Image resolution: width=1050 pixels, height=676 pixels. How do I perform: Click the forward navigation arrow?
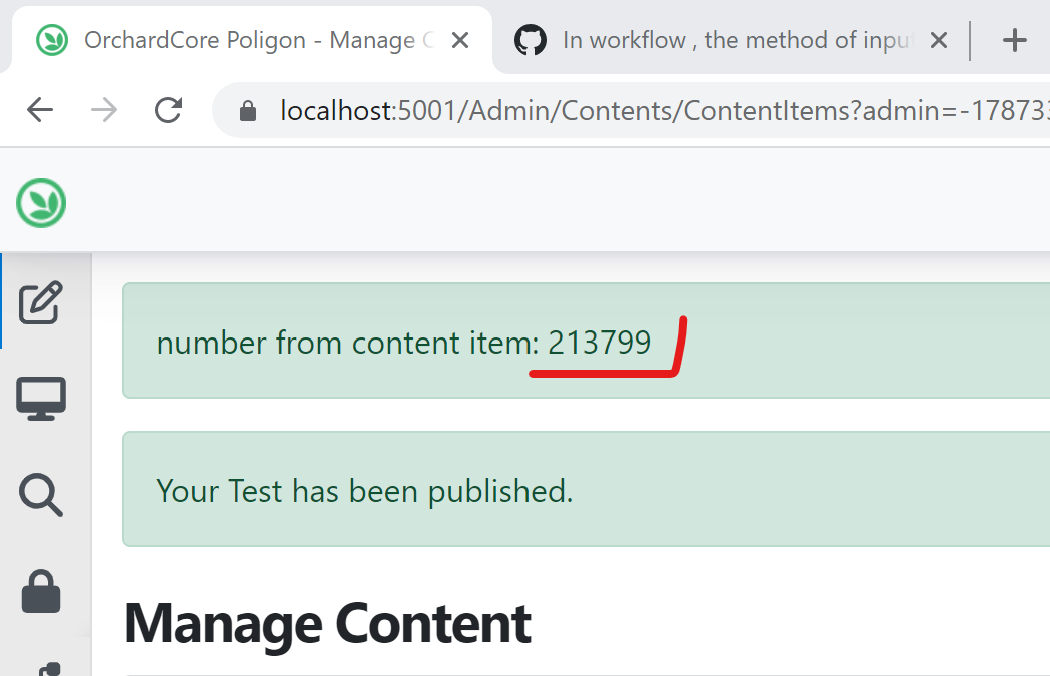tap(103, 110)
